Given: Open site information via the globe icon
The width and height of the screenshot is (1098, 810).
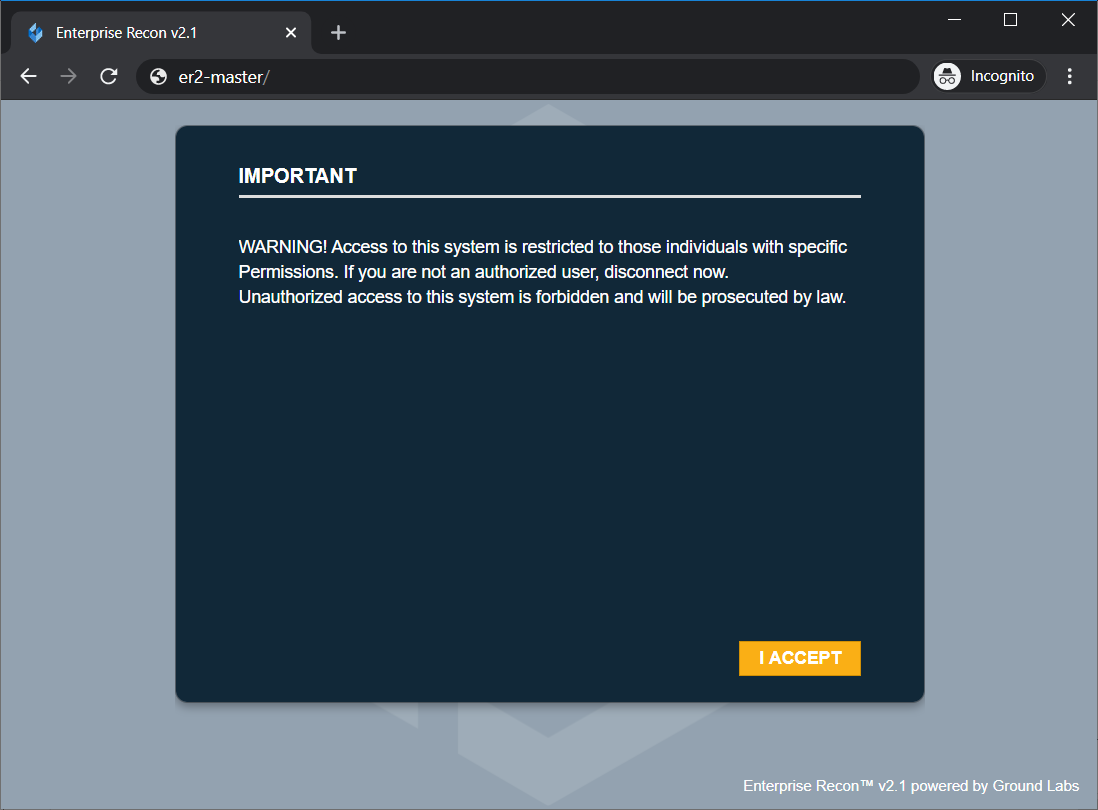Looking at the screenshot, I should [158, 75].
